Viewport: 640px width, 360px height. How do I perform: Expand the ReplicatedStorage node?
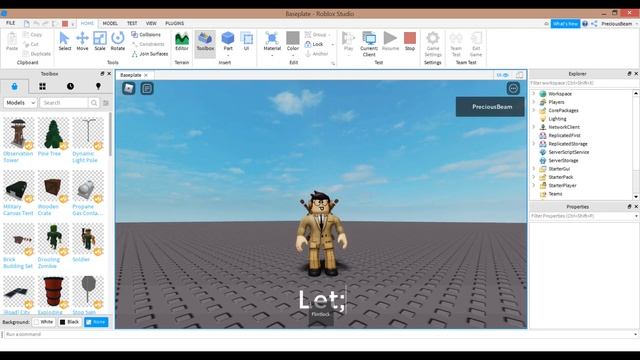[x=534, y=144]
